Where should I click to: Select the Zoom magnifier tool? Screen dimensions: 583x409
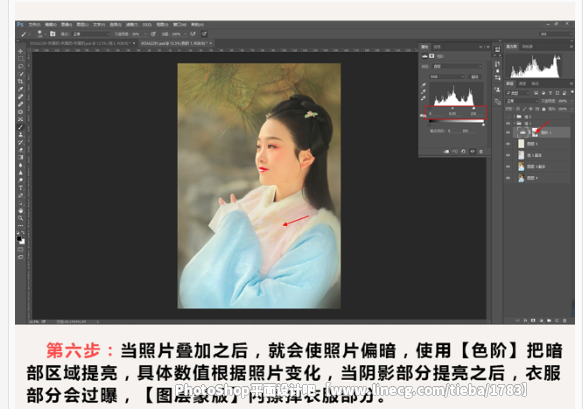21,218
